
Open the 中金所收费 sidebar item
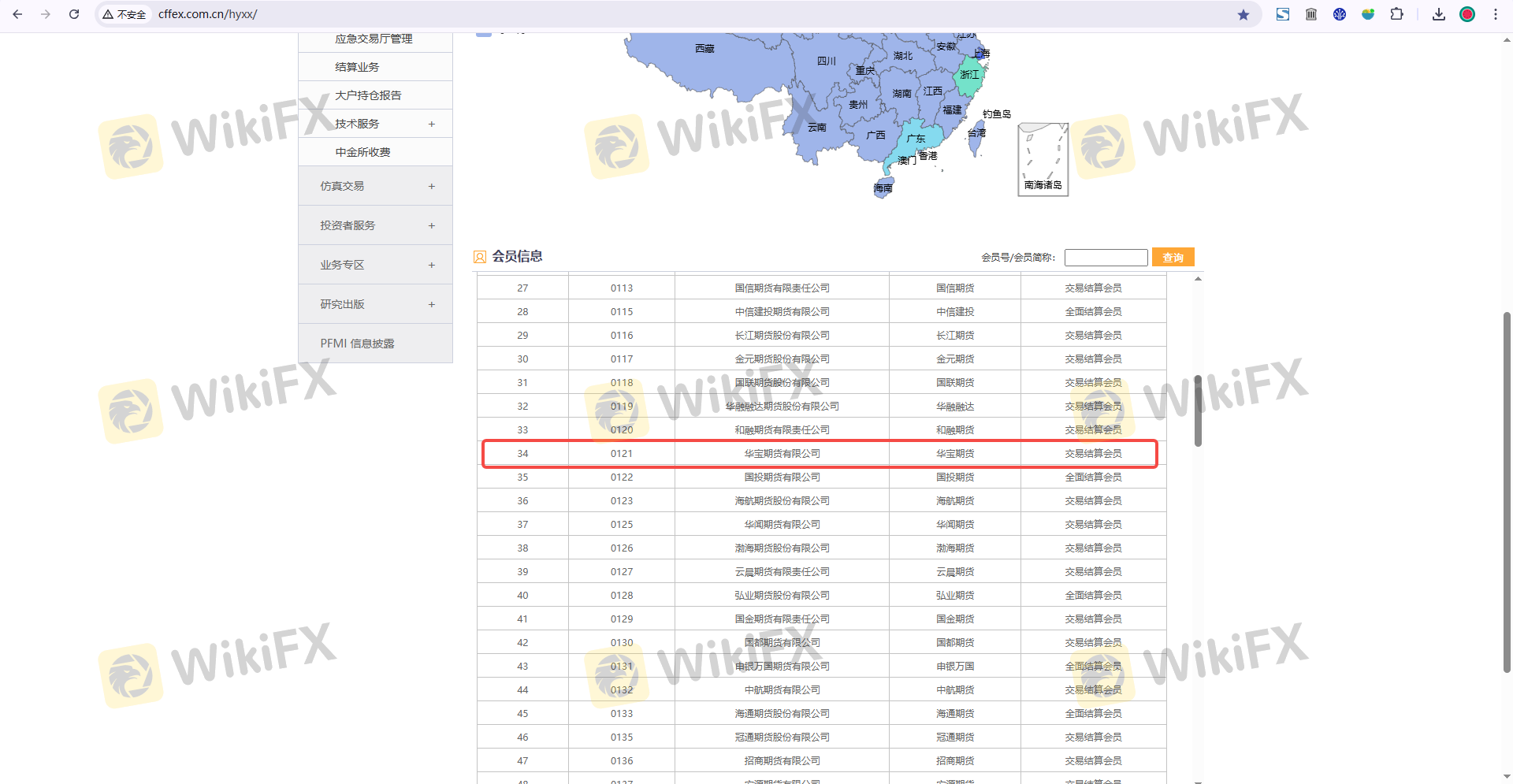(x=362, y=152)
